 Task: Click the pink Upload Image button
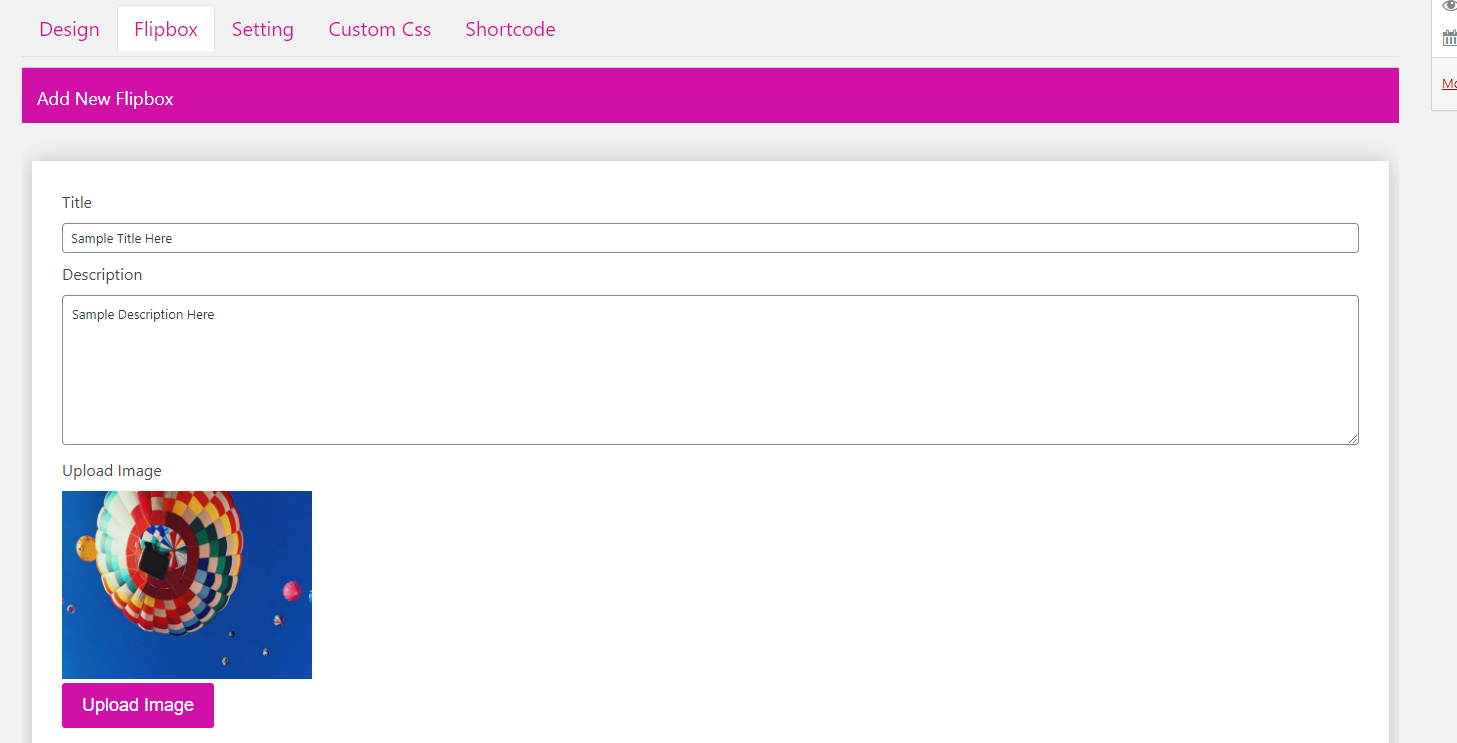click(138, 705)
